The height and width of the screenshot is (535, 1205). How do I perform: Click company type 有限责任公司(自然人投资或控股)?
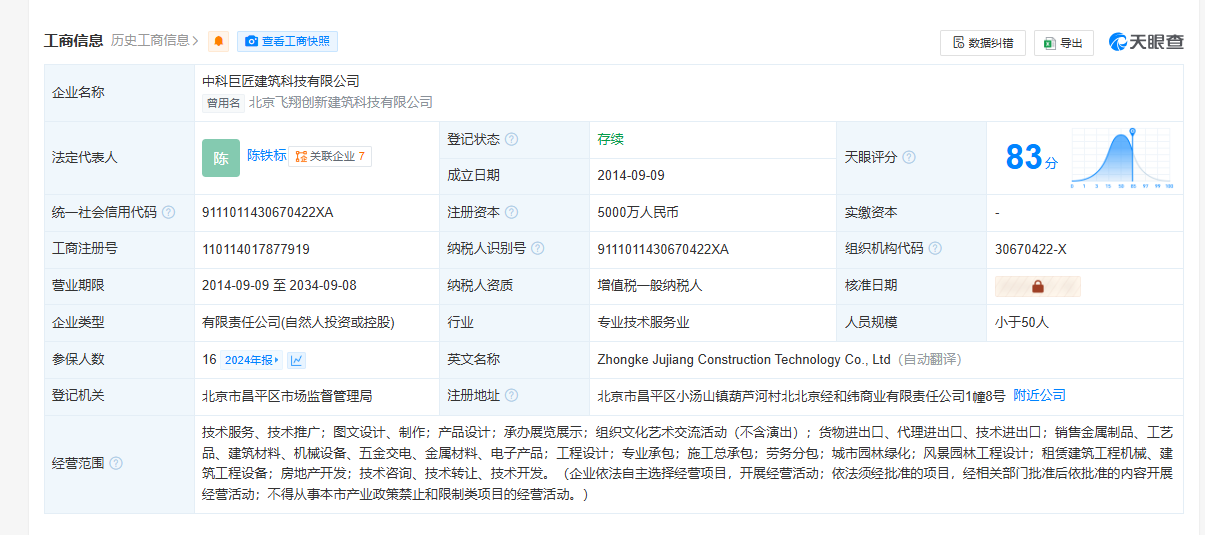(x=298, y=322)
